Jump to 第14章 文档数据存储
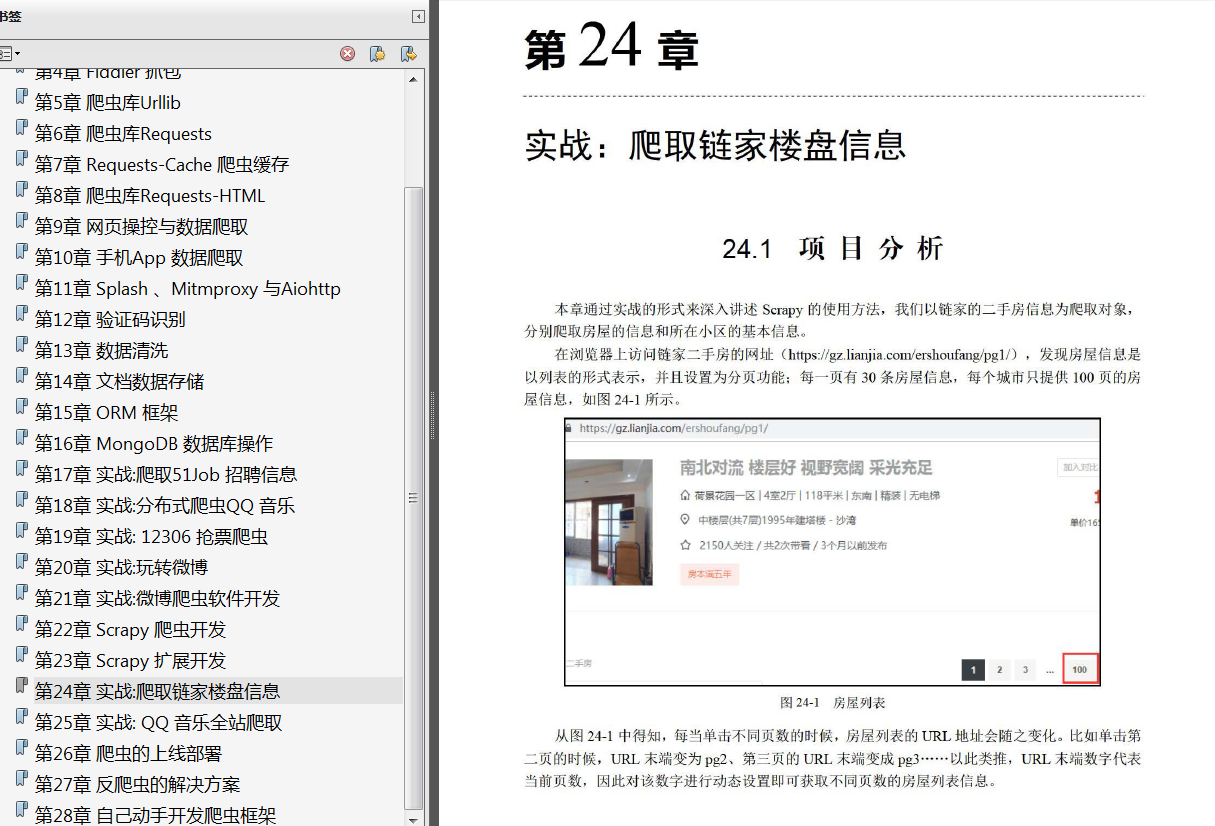This screenshot has width=1215, height=826. tap(119, 382)
